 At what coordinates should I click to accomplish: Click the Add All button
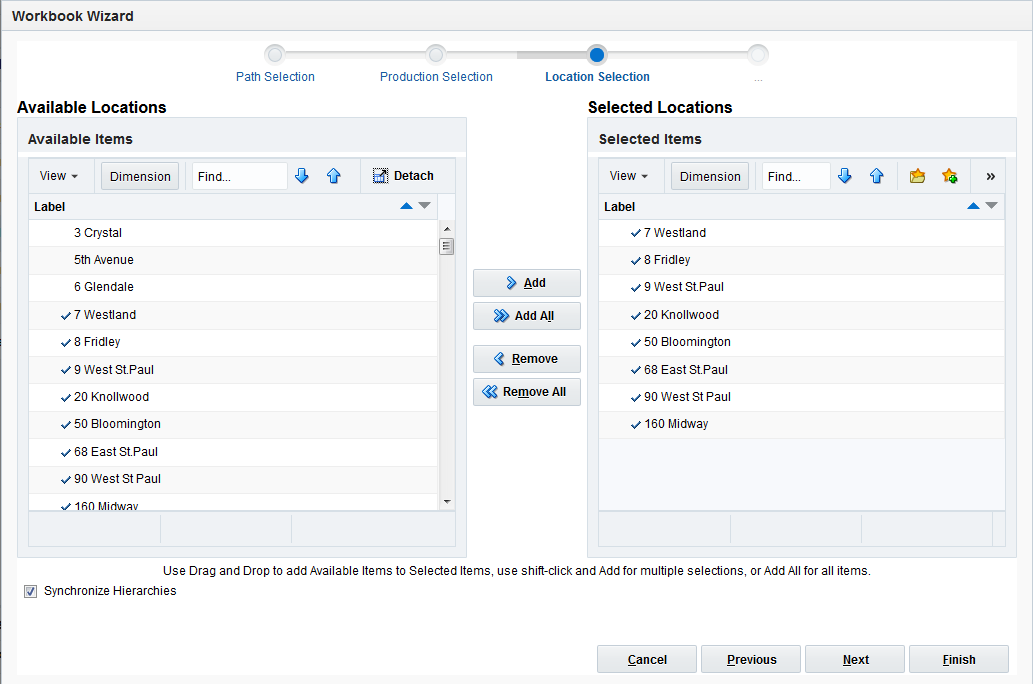pos(526,316)
